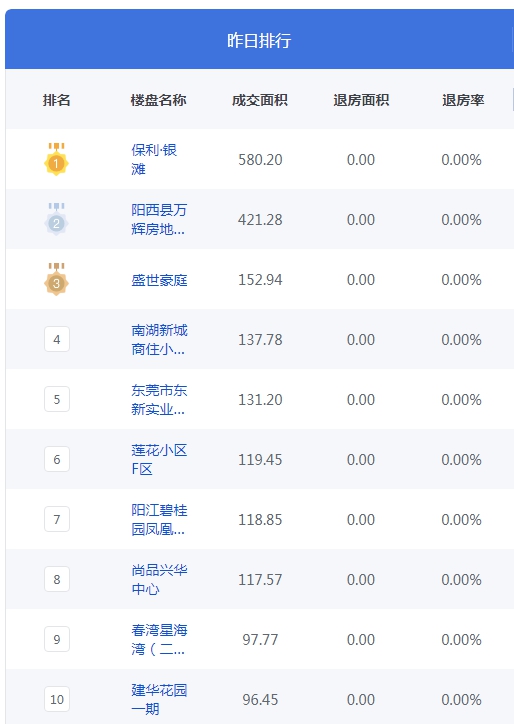
Task: Open the 保利·银滩 property link
Action: [x=154, y=159]
